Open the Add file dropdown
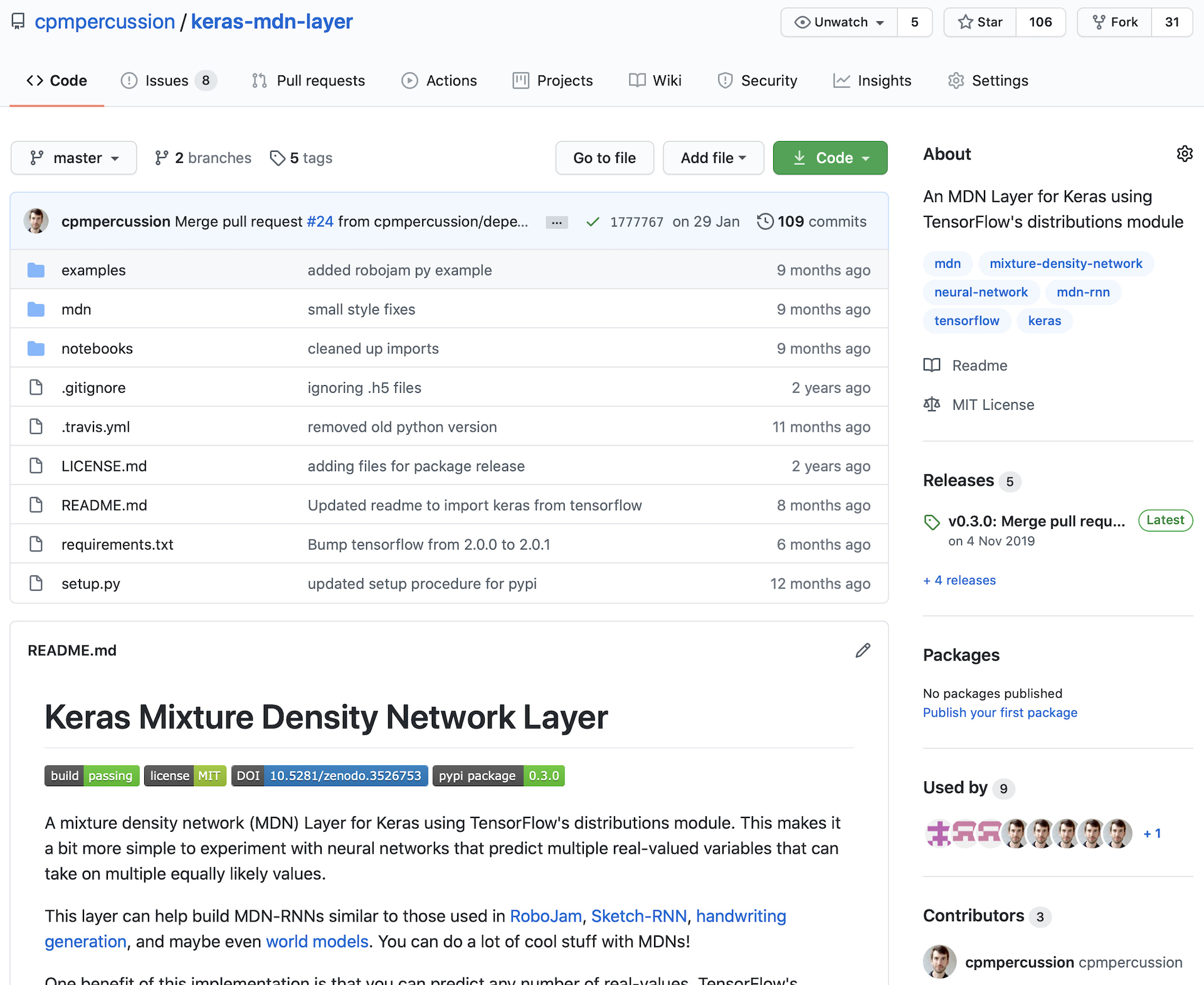1204x985 pixels. pos(713,158)
